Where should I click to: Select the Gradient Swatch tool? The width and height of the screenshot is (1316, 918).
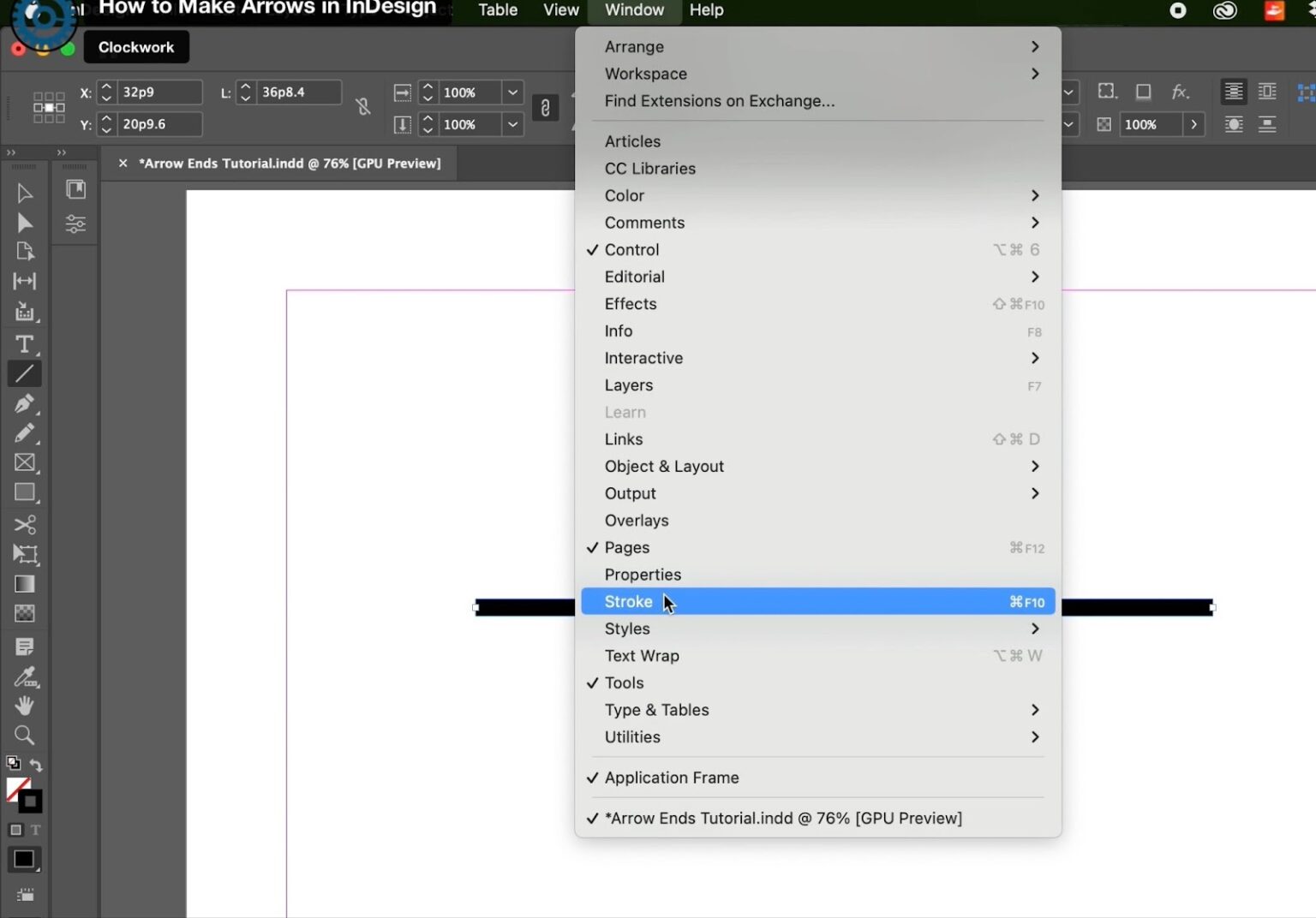click(x=24, y=584)
